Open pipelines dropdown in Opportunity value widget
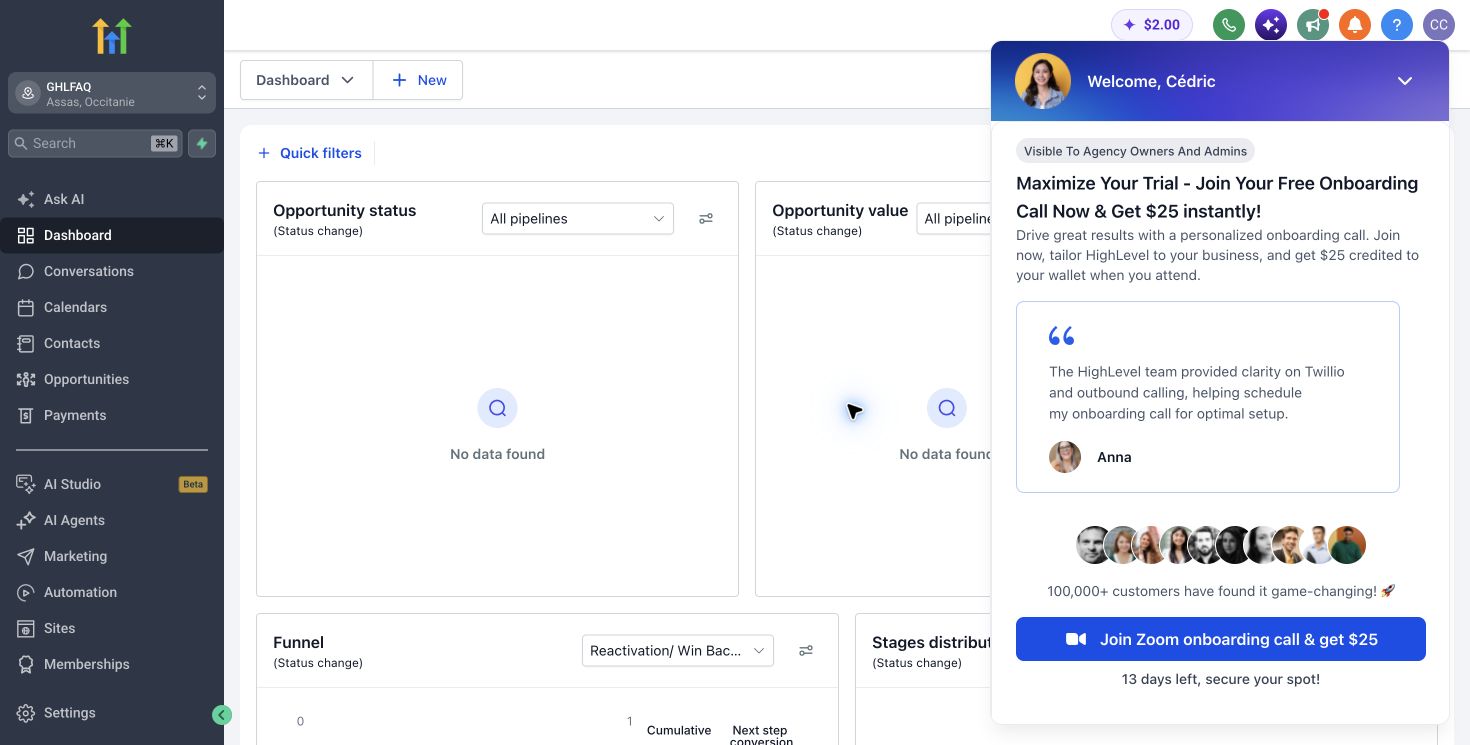The height and width of the screenshot is (745, 1470). point(954,218)
